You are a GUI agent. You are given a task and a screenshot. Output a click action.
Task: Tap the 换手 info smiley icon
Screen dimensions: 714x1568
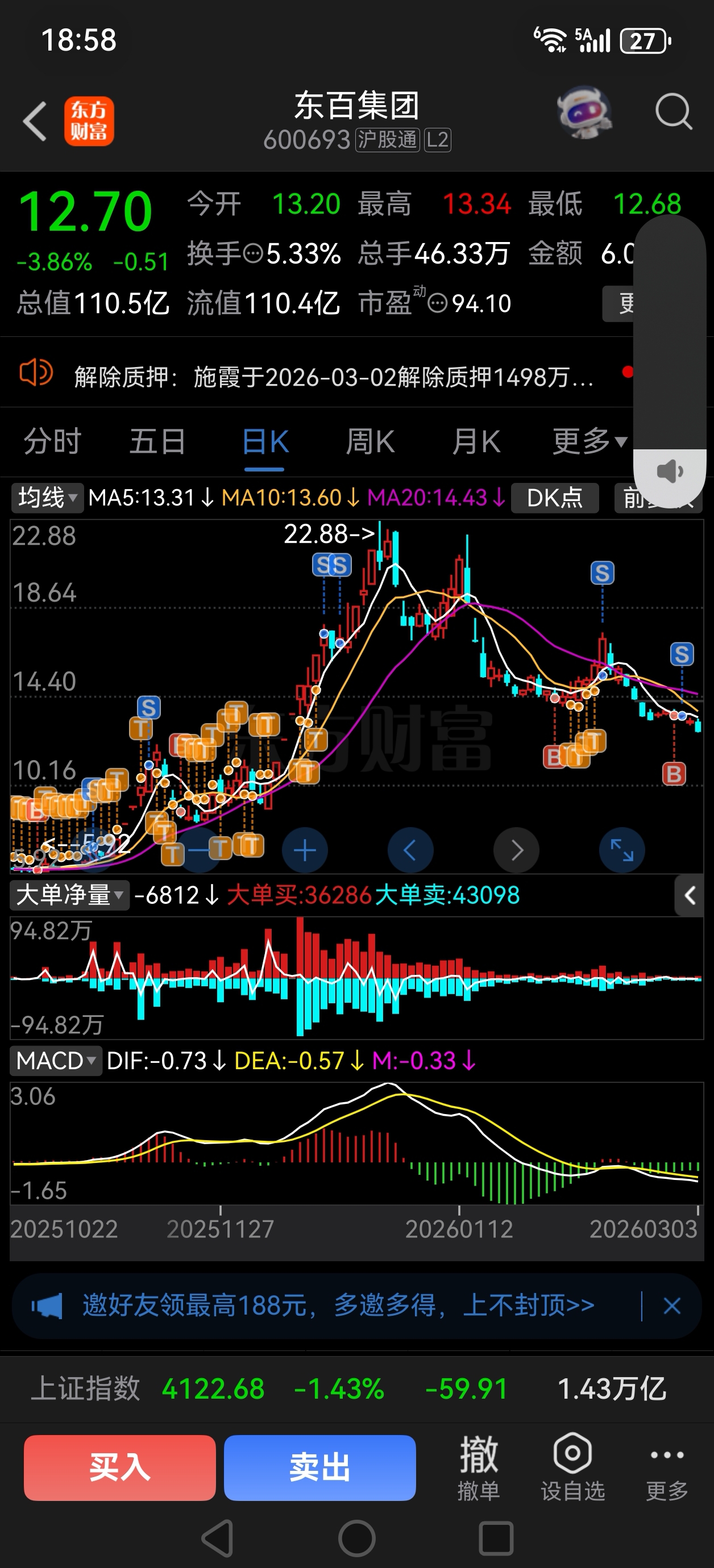[x=253, y=254]
